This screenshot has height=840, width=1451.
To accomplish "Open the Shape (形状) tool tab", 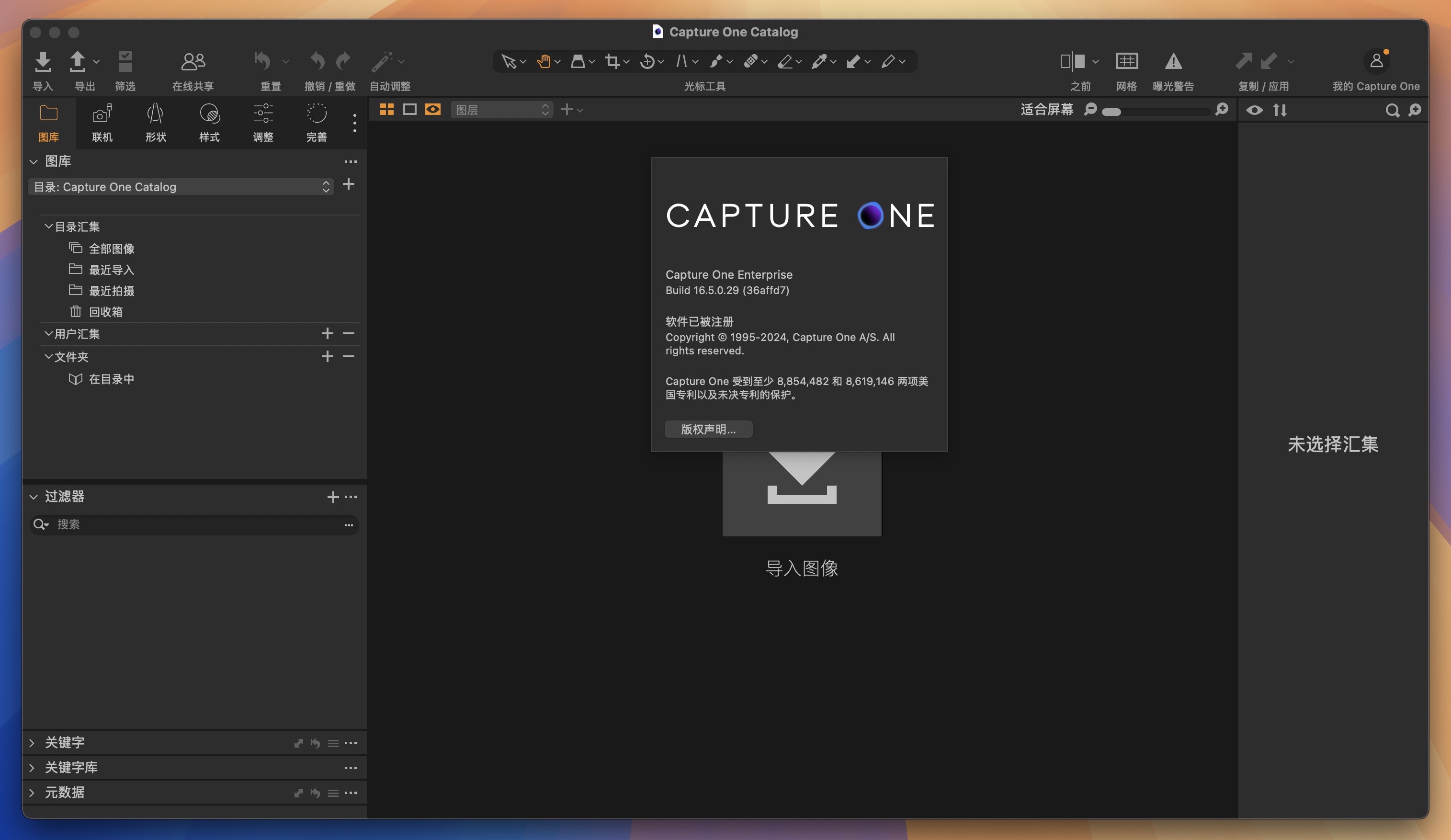I will tap(156, 123).
